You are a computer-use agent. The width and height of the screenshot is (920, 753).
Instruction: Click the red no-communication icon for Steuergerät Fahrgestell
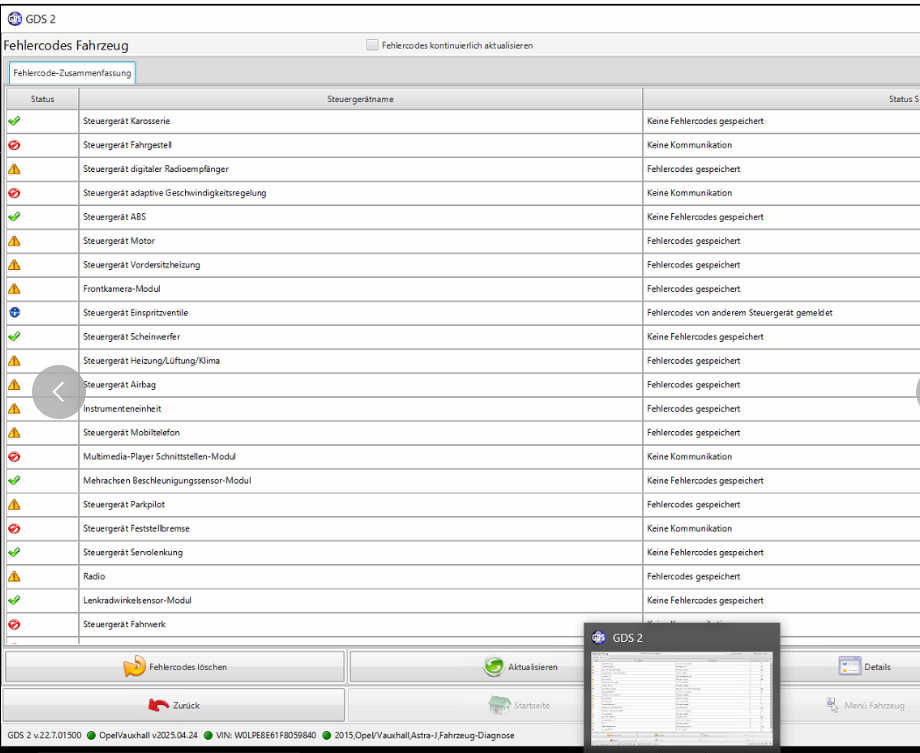point(14,145)
